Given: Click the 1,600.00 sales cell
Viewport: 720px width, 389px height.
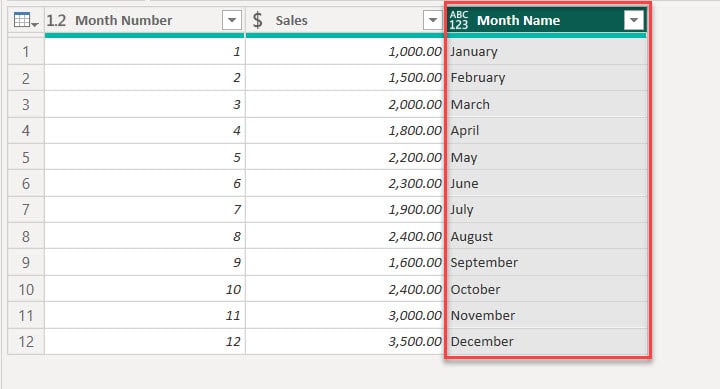Looking at the screenshot, I should click(x=345, y=263).
